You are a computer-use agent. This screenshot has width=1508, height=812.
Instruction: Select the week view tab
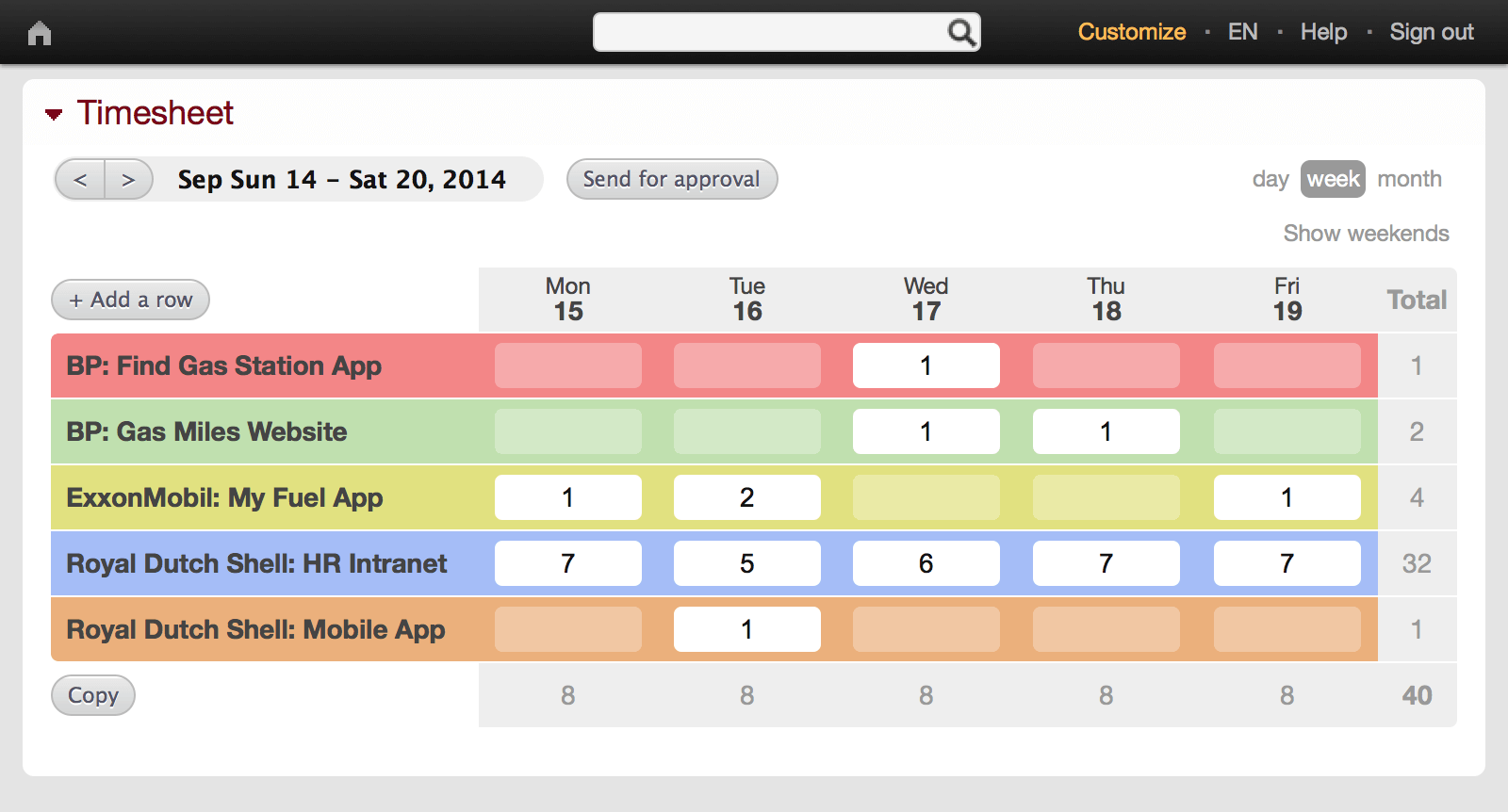tap(1333, 179)
